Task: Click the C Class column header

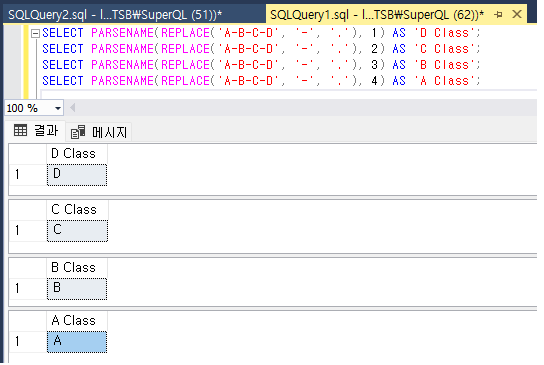Action: coord(77,210)
